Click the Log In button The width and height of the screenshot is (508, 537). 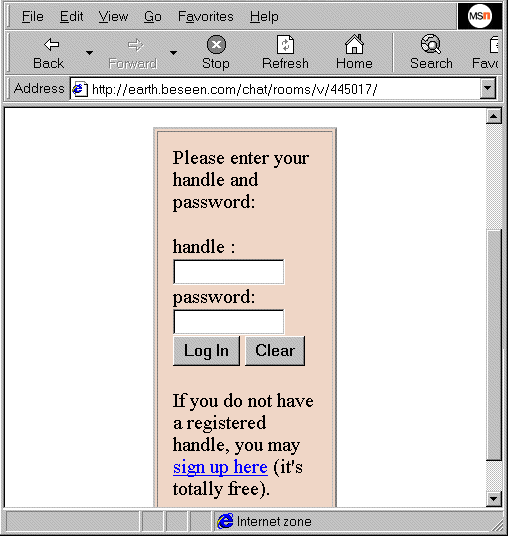(206, 351)
